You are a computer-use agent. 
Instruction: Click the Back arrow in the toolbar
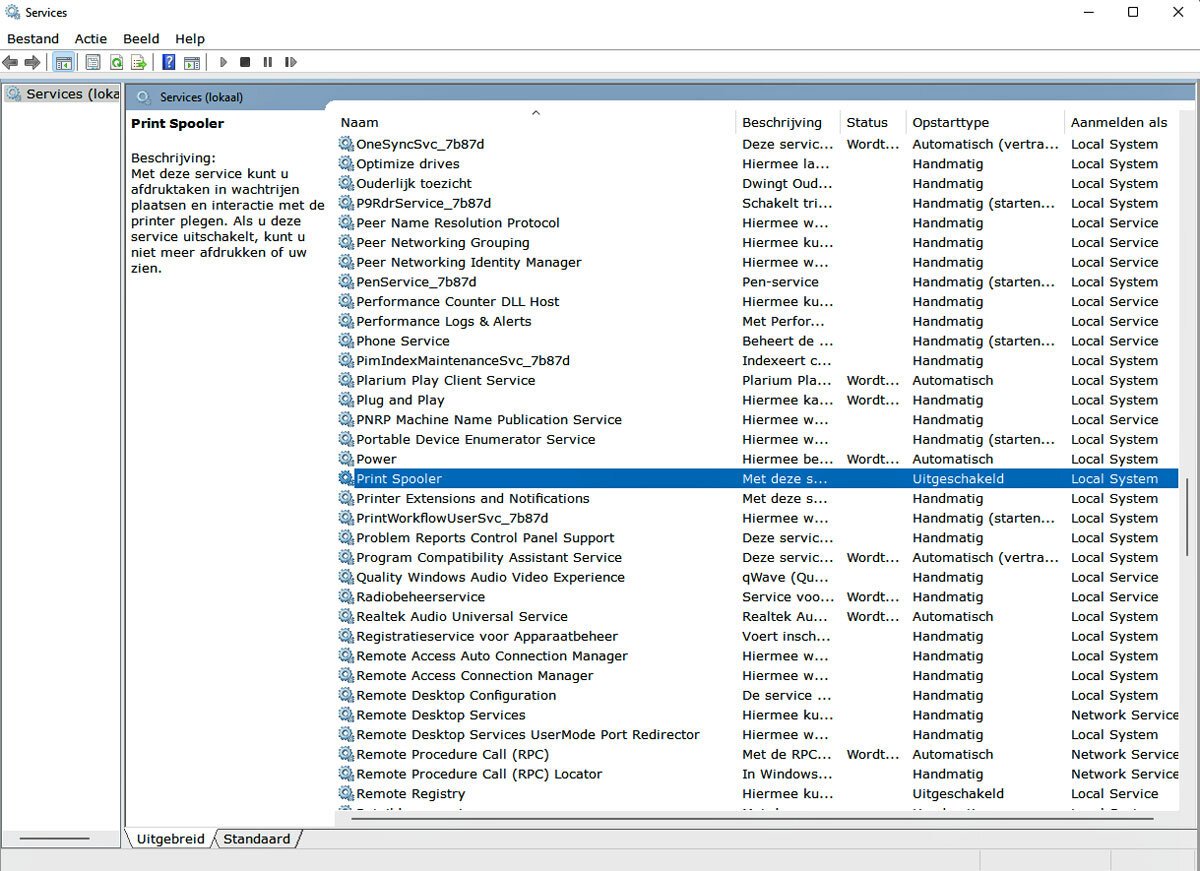click(x=11, y=62)
